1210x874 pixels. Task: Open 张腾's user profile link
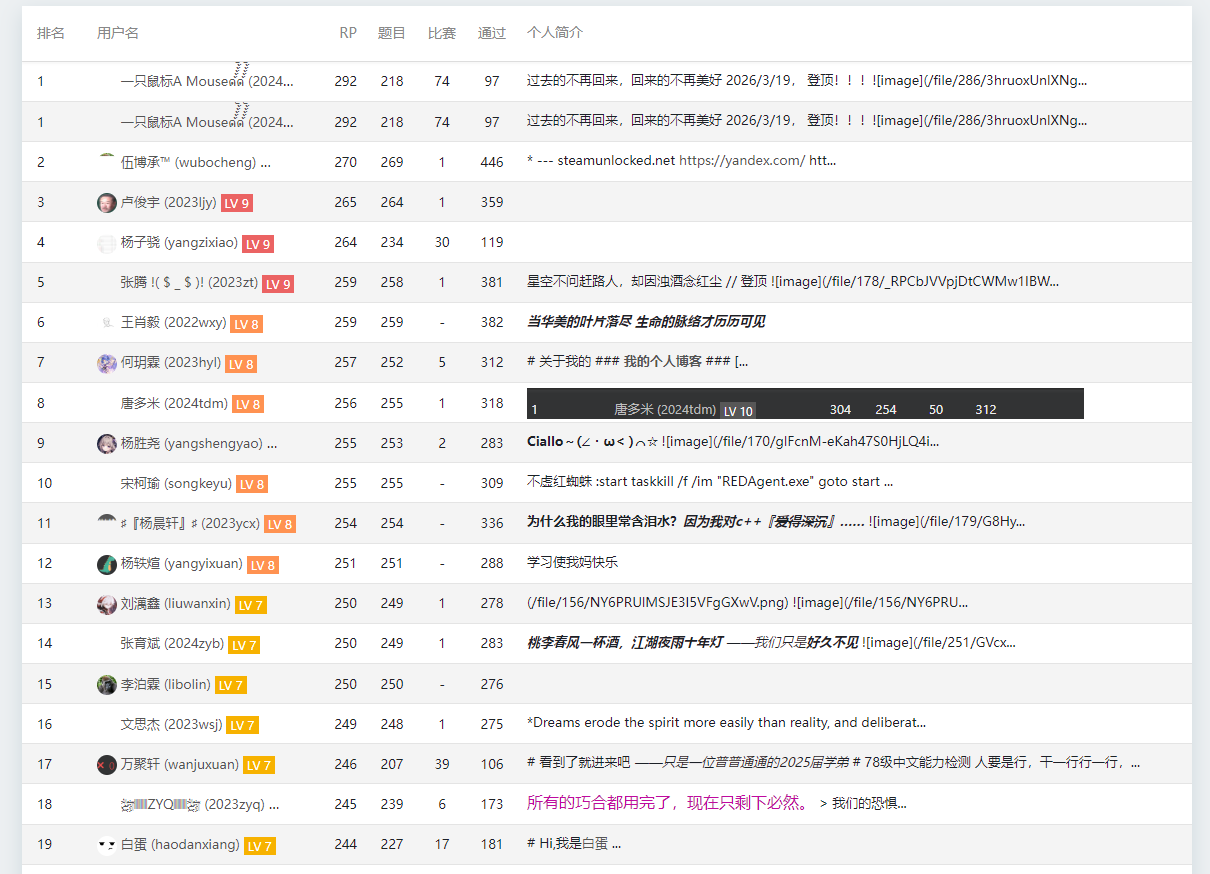[x=189, y=283]
